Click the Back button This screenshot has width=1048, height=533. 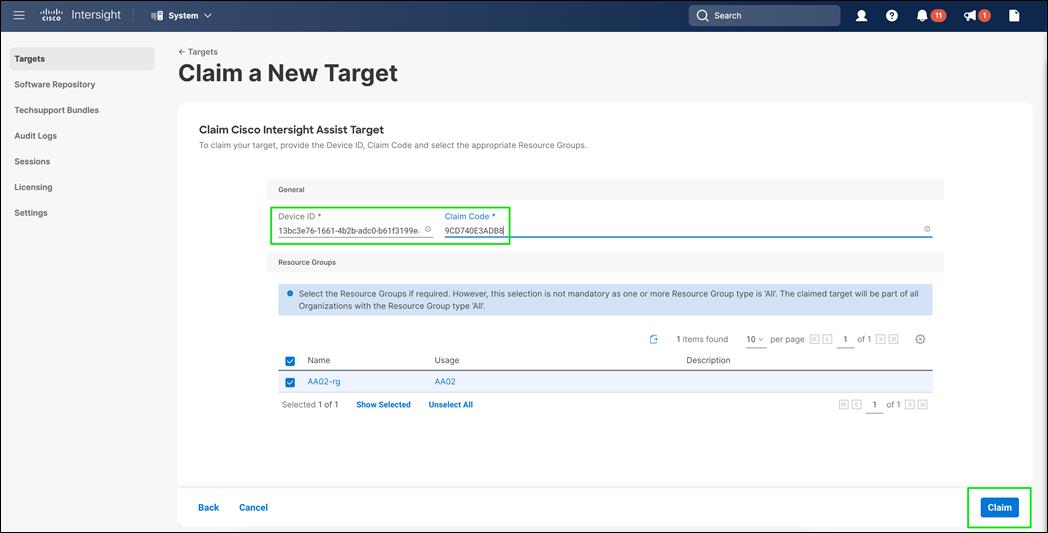coord(209,508)
